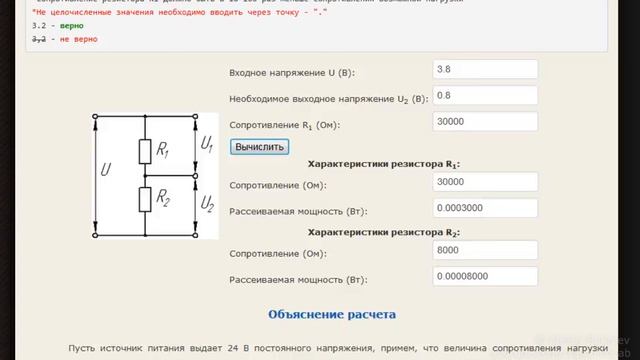Select R1 dissipated power field 0.0003000

pyautogui.click(x=485, y=208)
